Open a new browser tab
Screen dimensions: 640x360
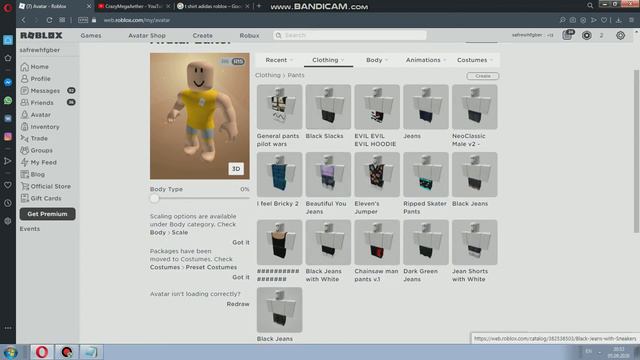point(259,6)
